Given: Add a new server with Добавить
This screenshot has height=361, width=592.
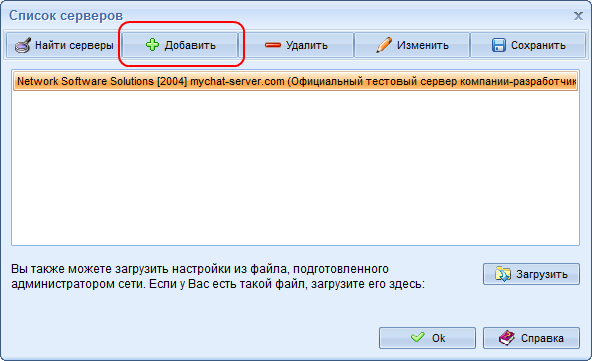Looking at the screenshot, I should [x=180, y=45].
